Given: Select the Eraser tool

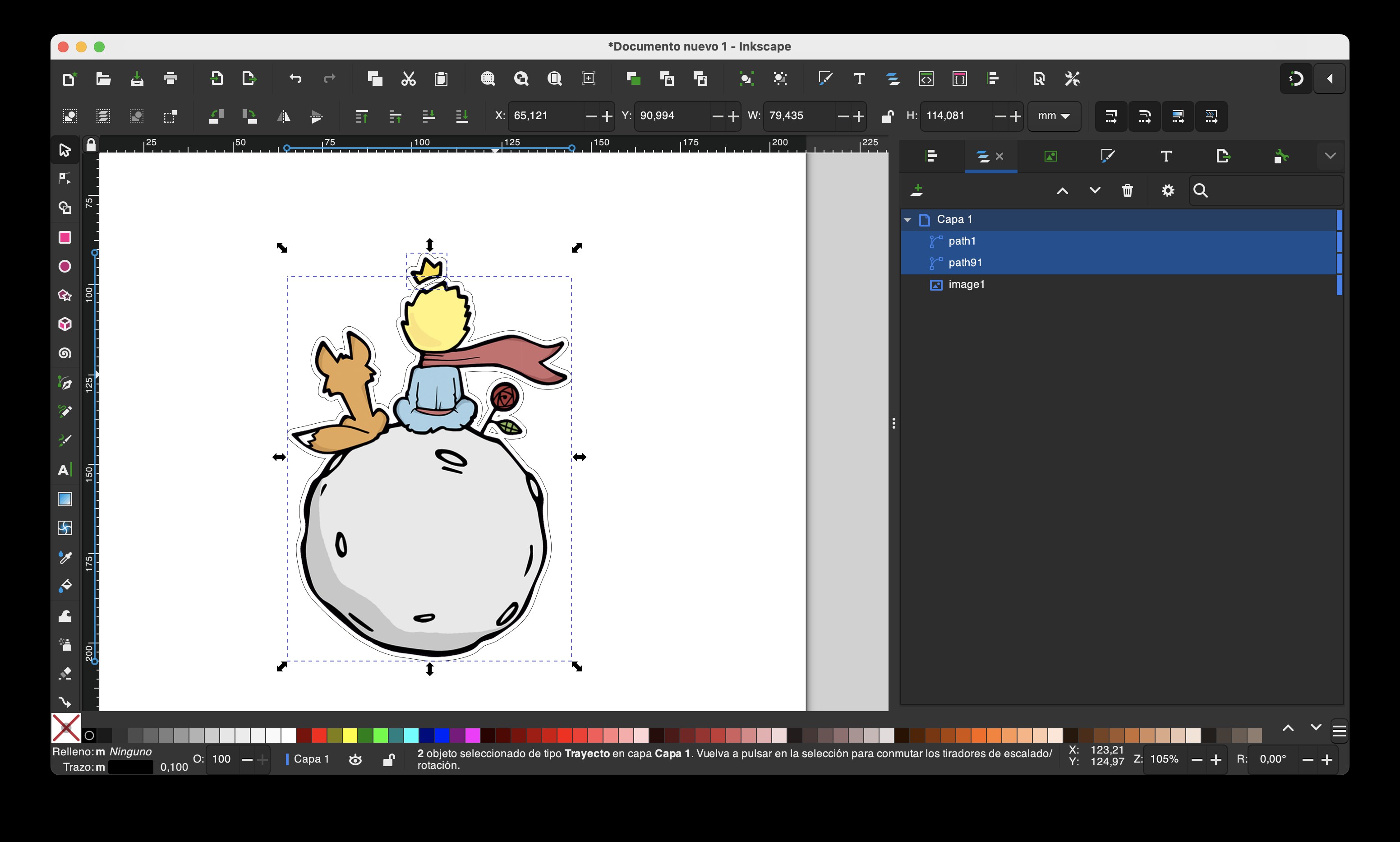Looking at the screenshot, I should click(64, 674).
